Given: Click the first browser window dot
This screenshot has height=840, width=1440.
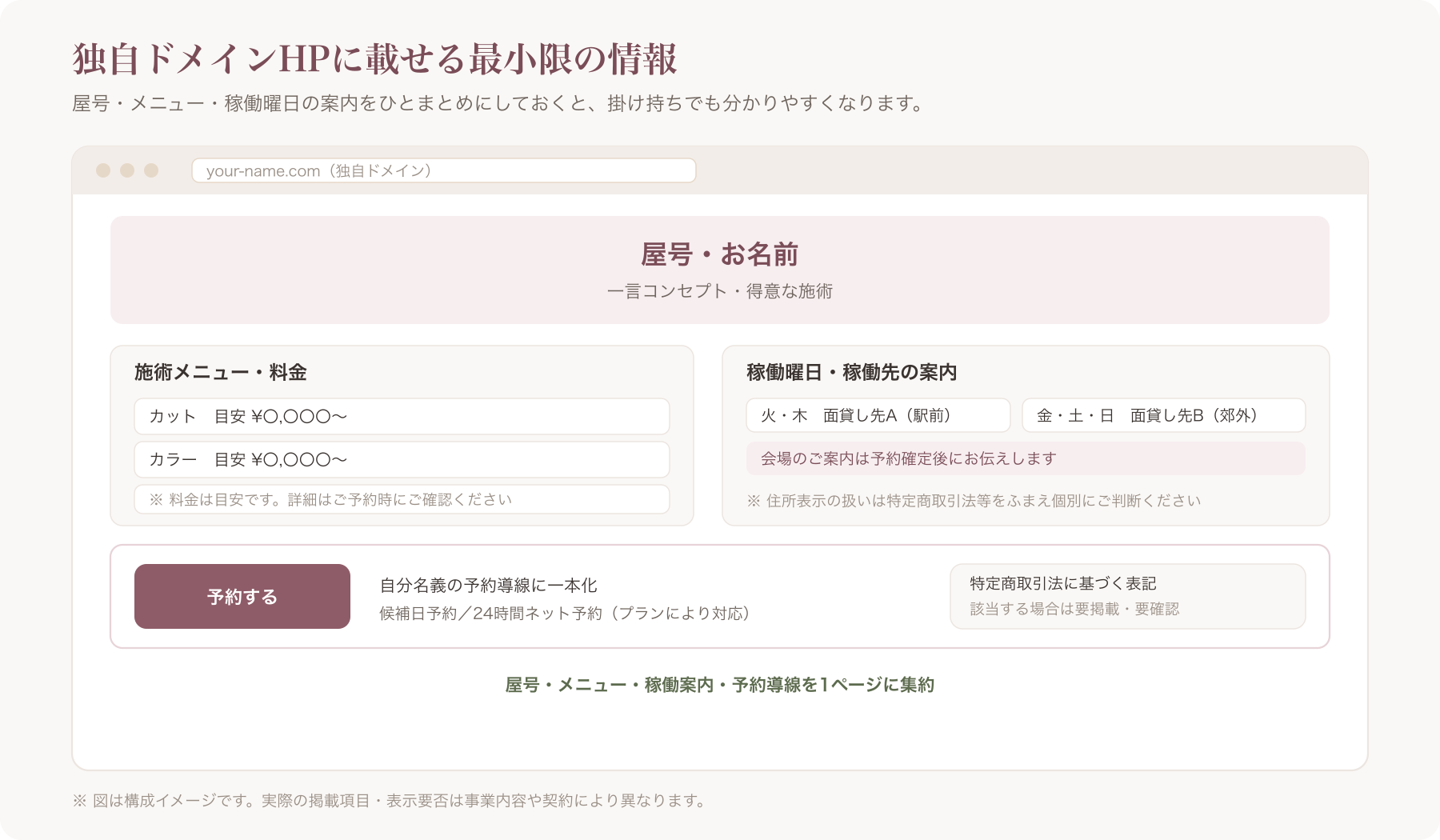Looking at the screenshot, I should coord(103,170).
